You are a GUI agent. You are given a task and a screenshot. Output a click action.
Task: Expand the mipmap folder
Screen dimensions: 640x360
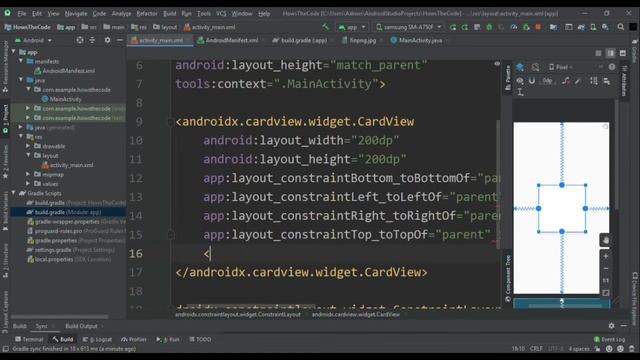pos(28,174)
